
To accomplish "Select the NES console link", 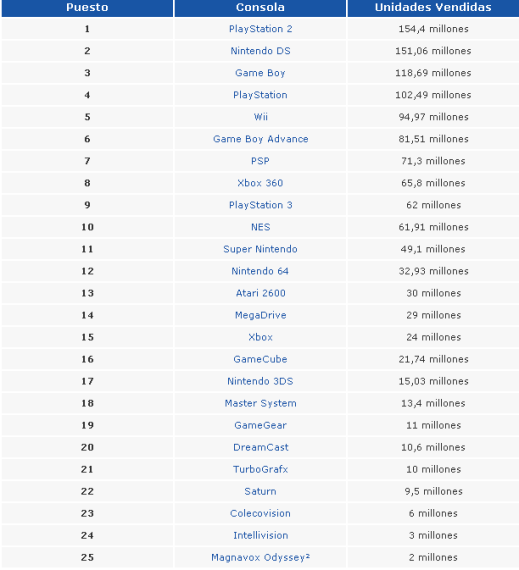I will click(x=261, y=227).
